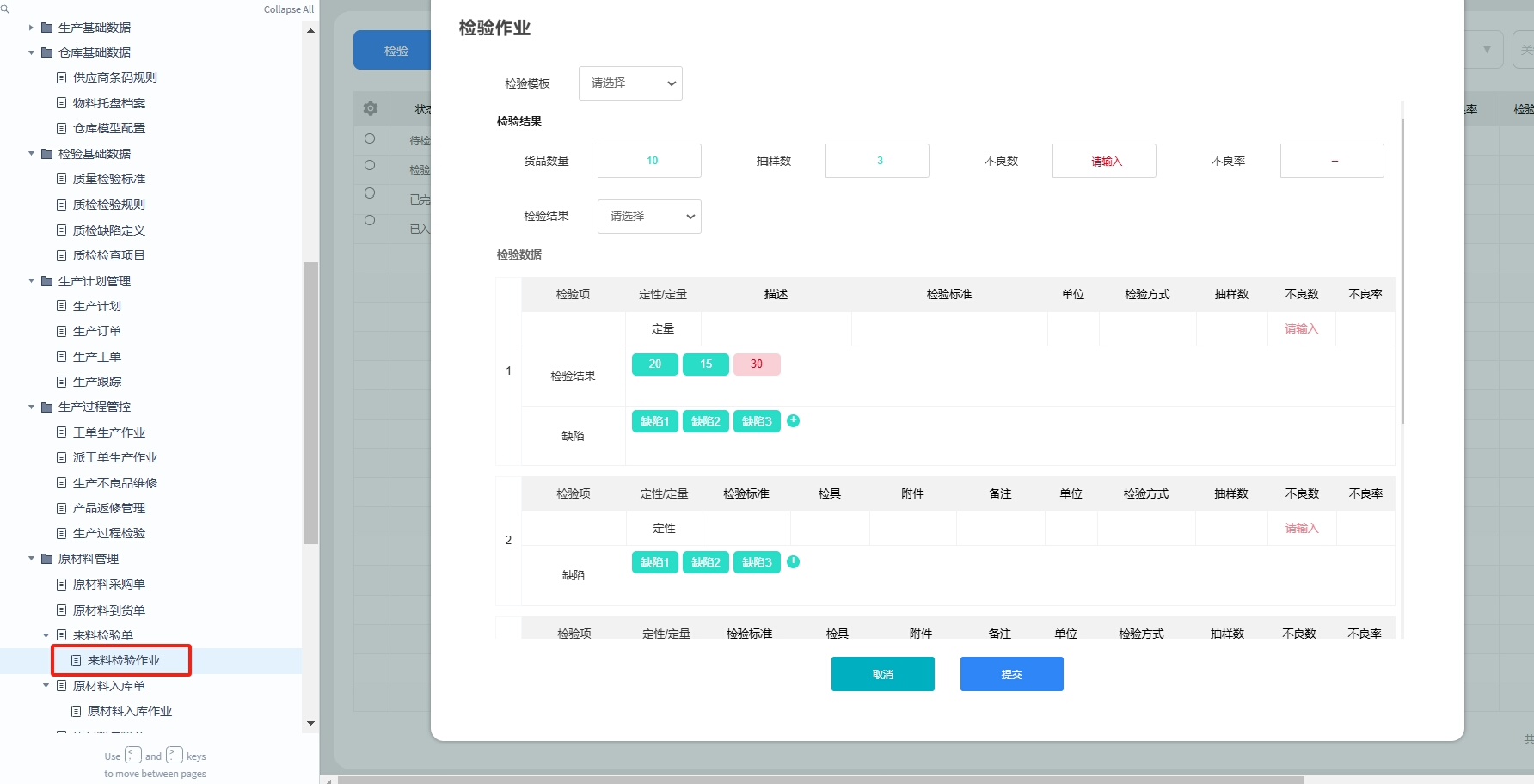Image resolution: width=1534 pixels, height=784 pixels.
Task: Click the 不良数 input field in 检验结果
Action: 1104,161
